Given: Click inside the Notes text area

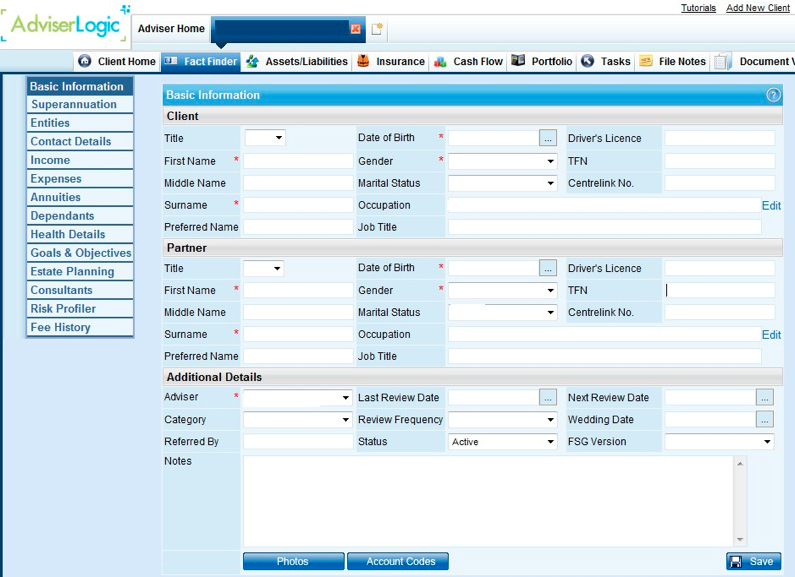Looking at the screenshot, I should (x=488, y=501).
